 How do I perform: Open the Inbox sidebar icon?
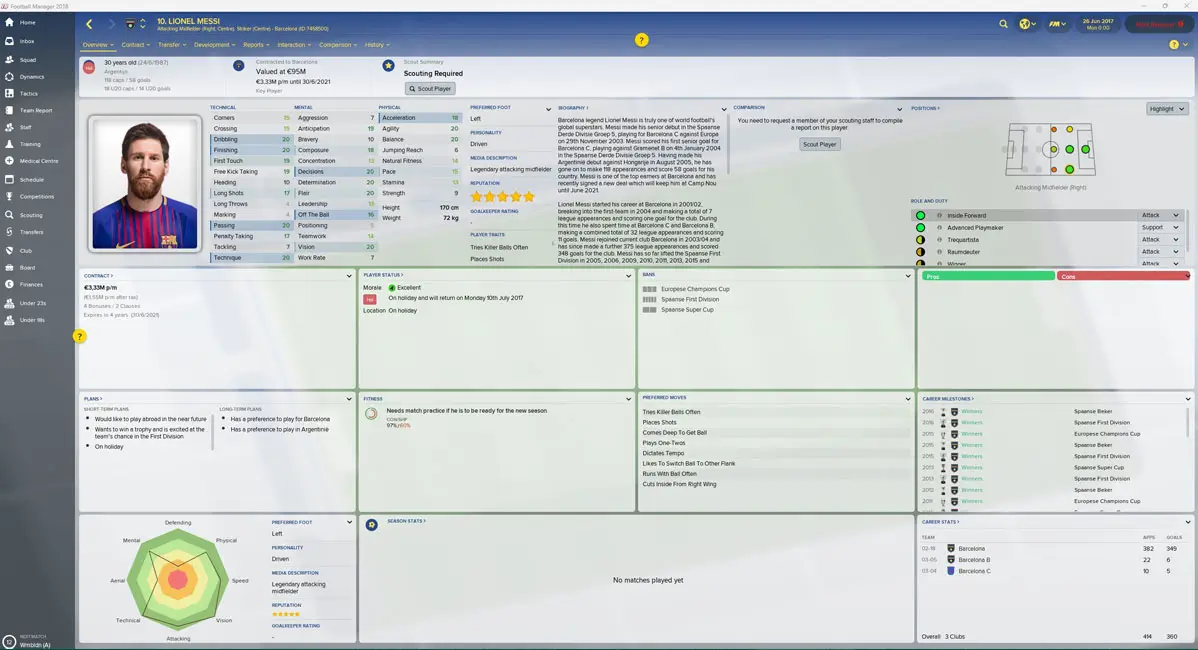point(9,41)
